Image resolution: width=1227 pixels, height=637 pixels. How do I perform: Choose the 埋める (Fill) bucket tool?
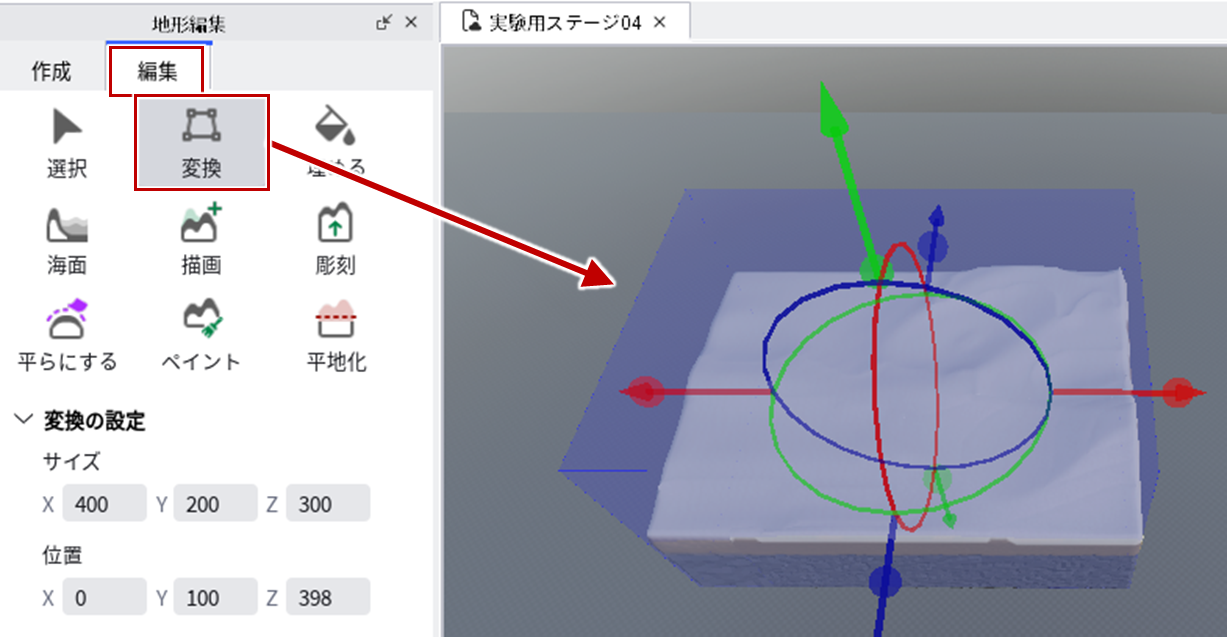tap(335, 144)
